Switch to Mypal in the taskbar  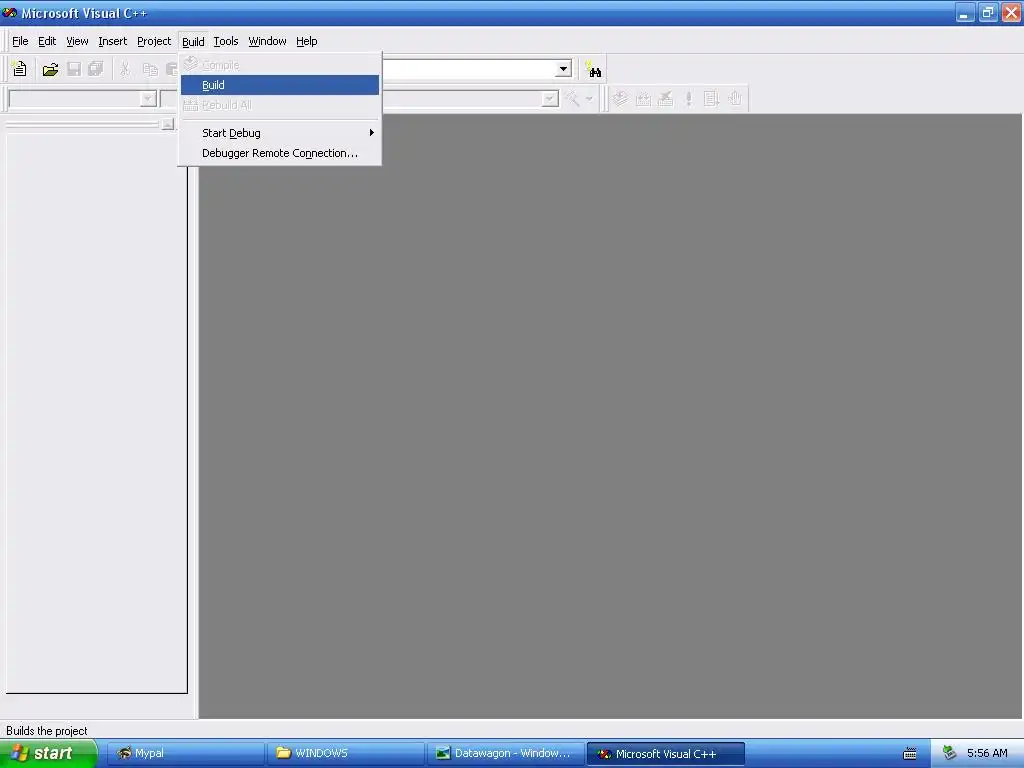pyautogui.click(x=185, y=753)
